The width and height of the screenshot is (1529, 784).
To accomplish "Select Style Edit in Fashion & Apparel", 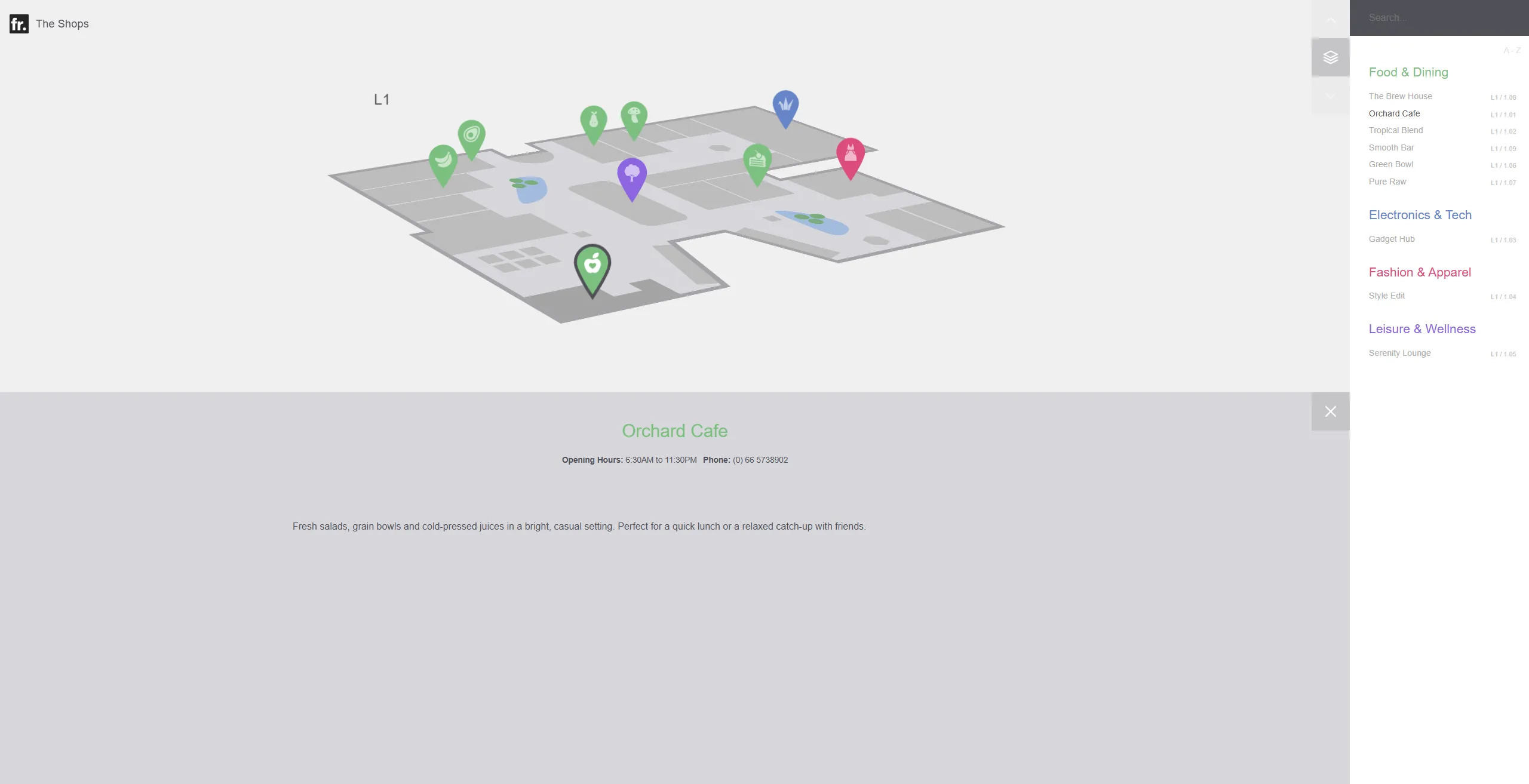I will click(1386, 296).
